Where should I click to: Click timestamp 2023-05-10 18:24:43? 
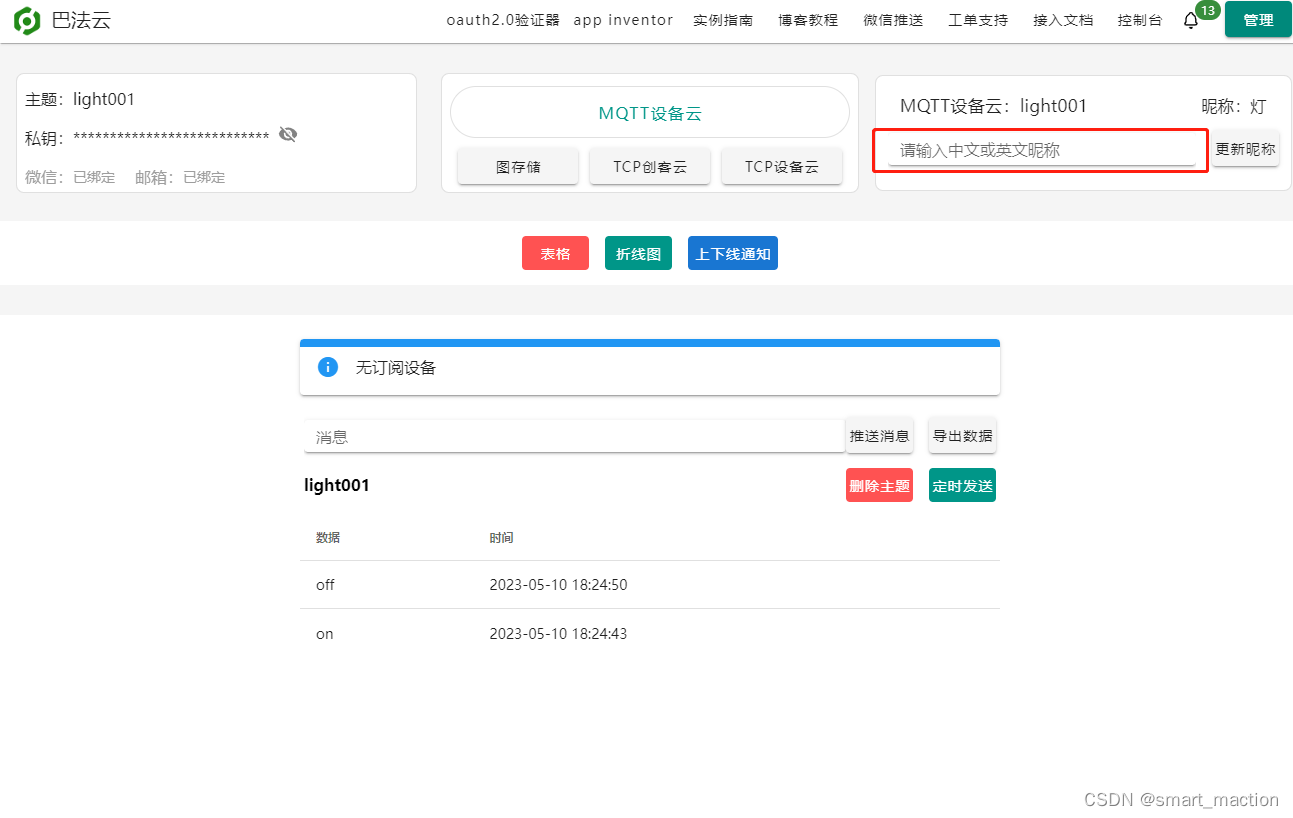coord(558,634)
